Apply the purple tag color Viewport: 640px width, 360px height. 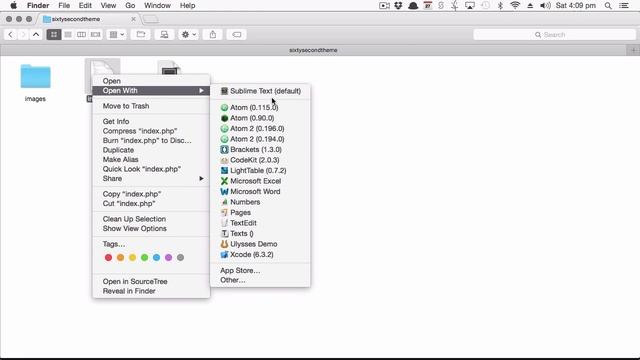[169, 258]
